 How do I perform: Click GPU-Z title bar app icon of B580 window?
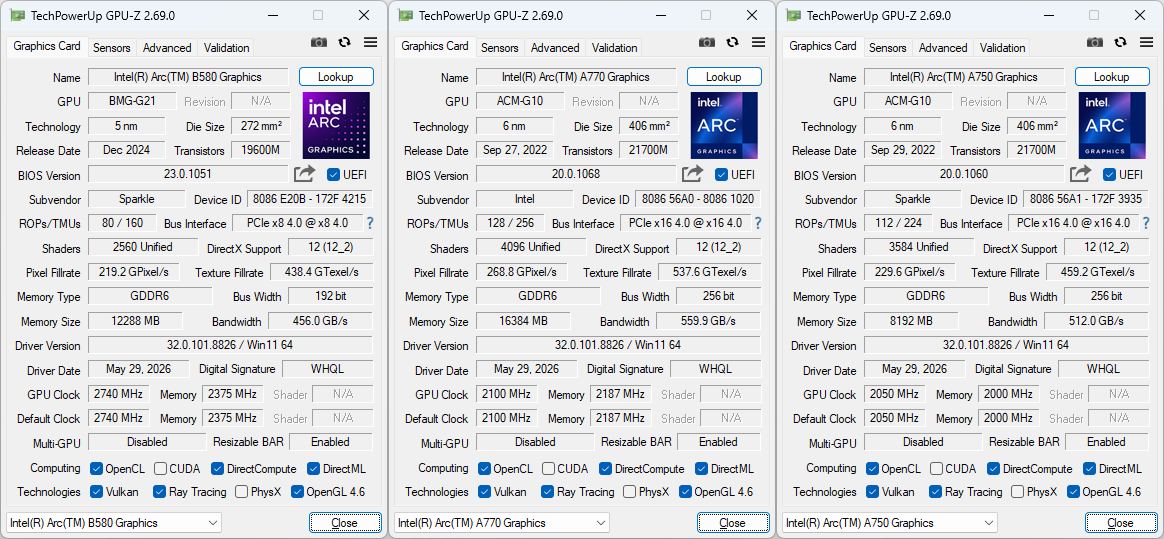[x=17, y=15]
